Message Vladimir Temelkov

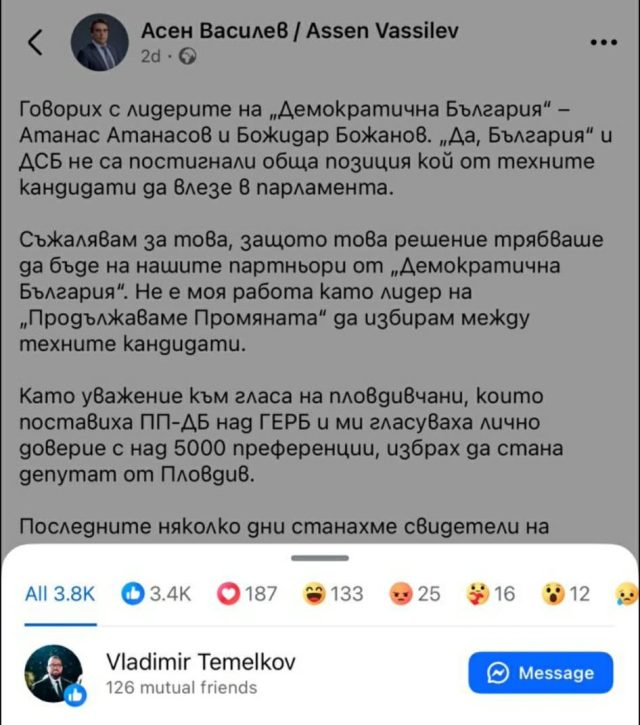coord(539,673)
